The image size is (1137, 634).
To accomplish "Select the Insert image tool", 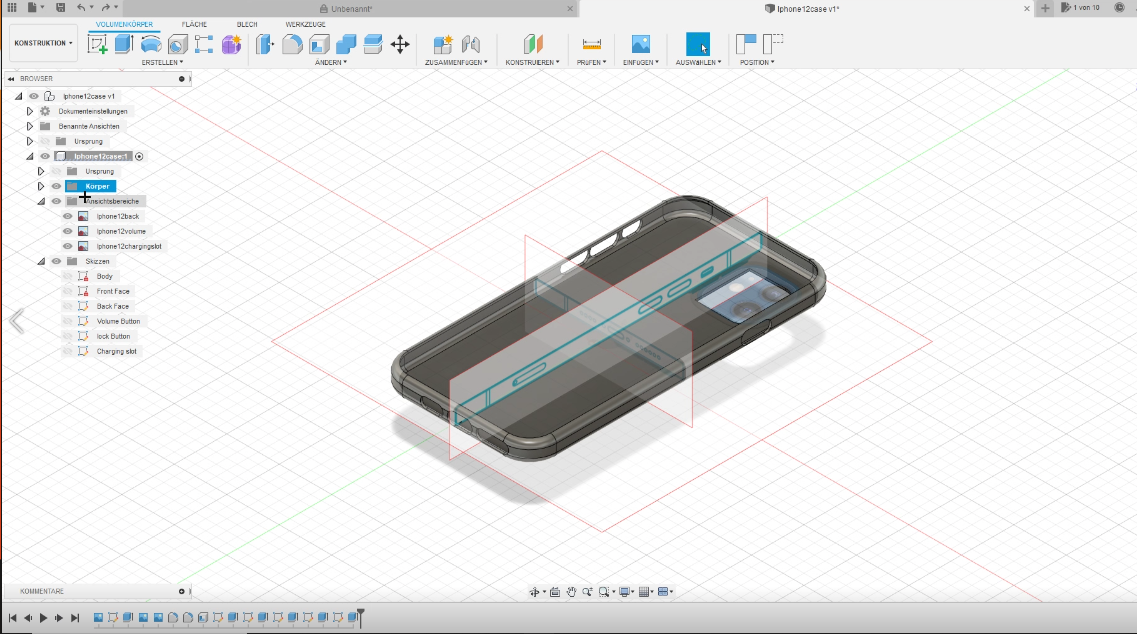I will (x=640, y=44).
